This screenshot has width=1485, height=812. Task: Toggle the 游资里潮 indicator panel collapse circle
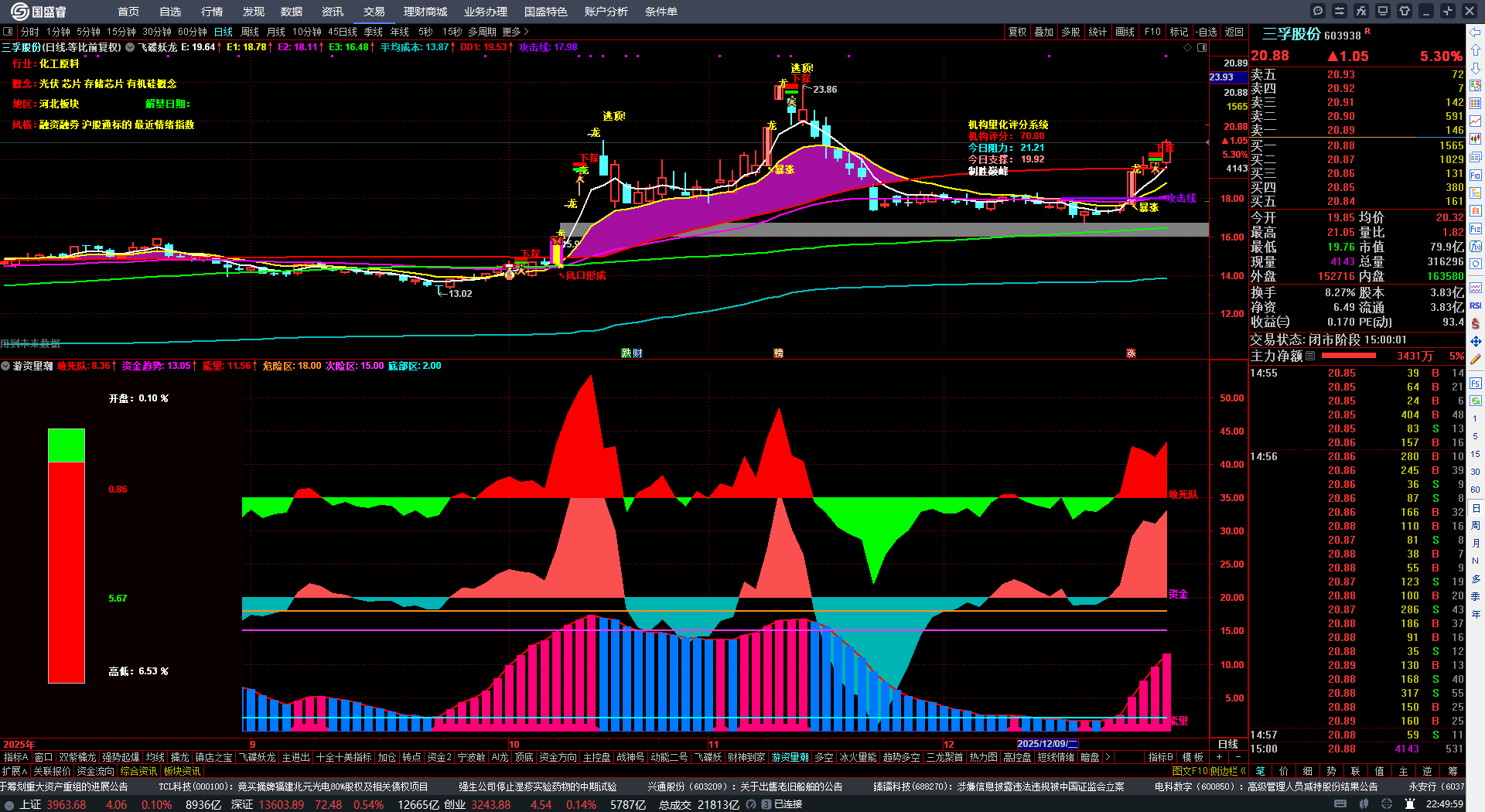point(5,366)
